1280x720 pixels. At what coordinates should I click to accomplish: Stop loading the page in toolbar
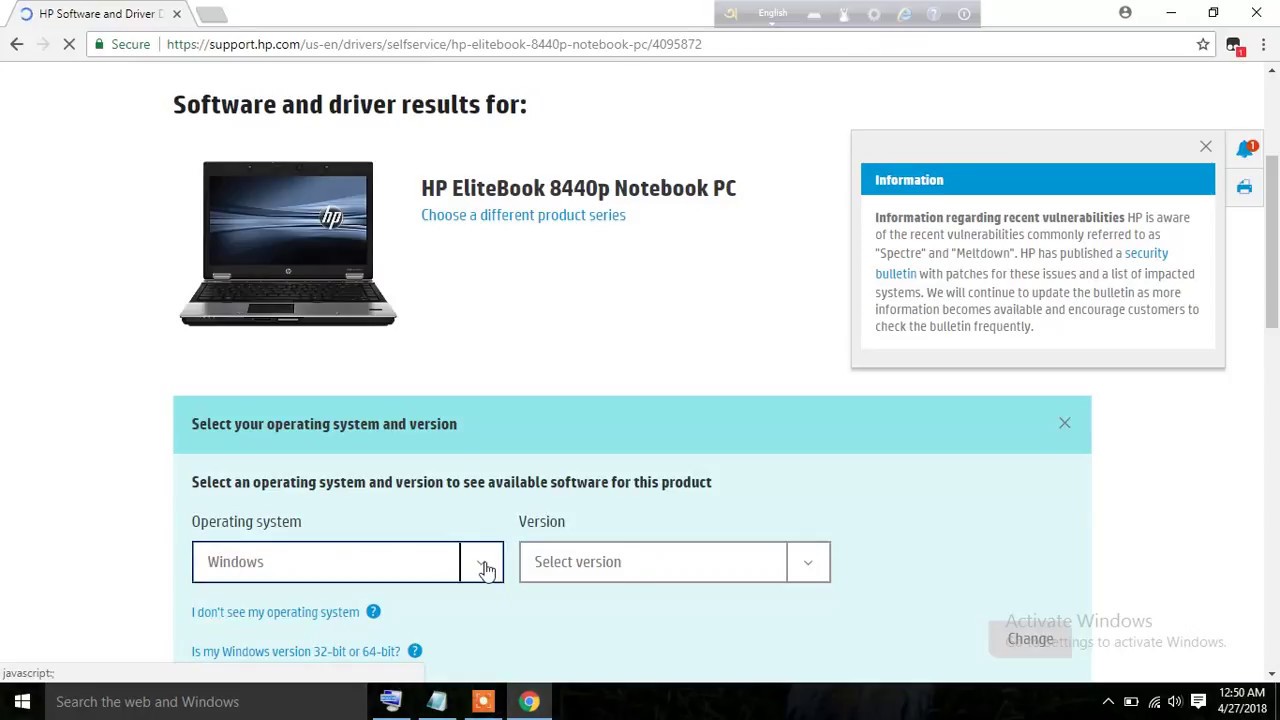(x=68, y=44)
